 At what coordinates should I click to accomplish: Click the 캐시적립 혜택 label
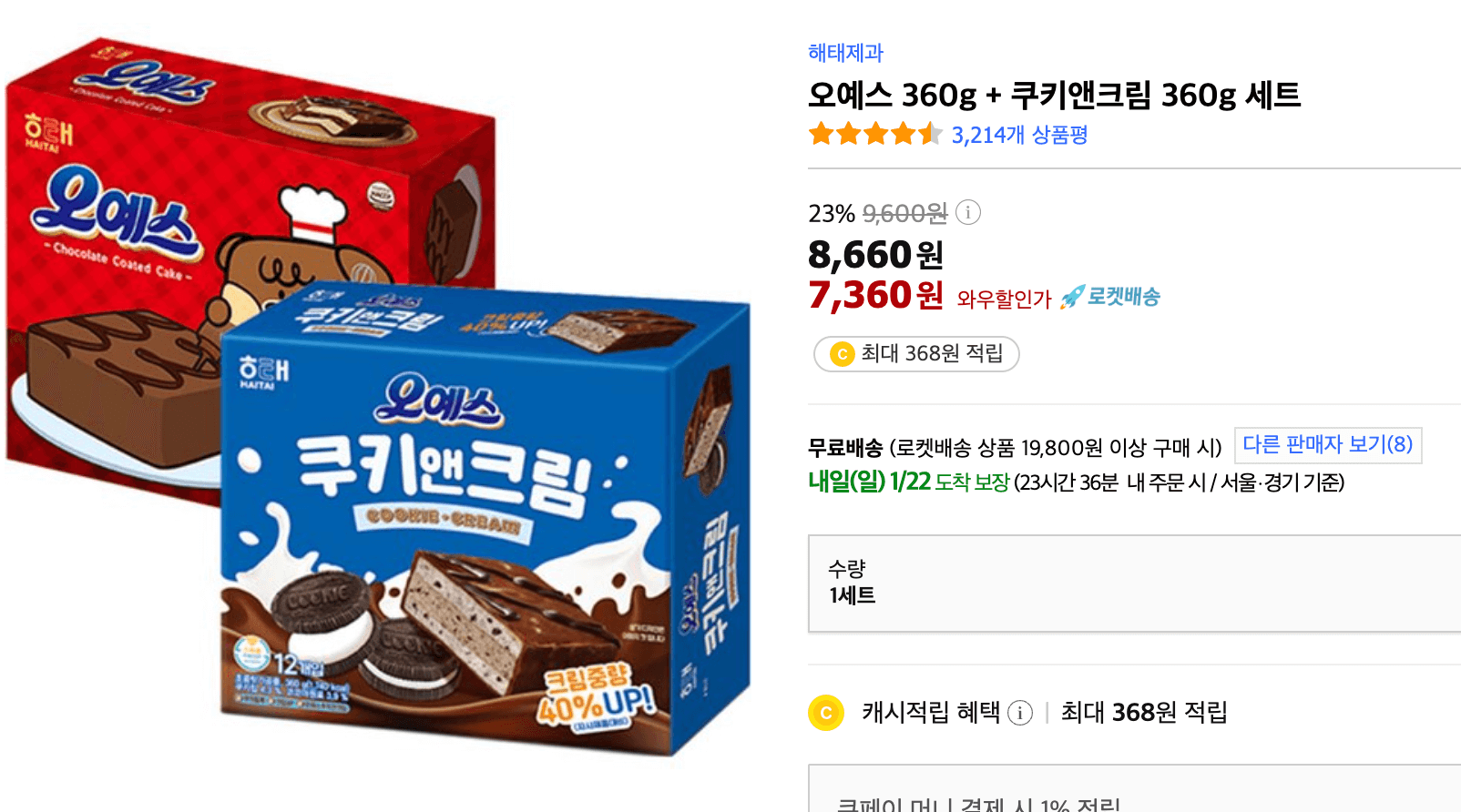pyautogui.click(x=931, y=712)
